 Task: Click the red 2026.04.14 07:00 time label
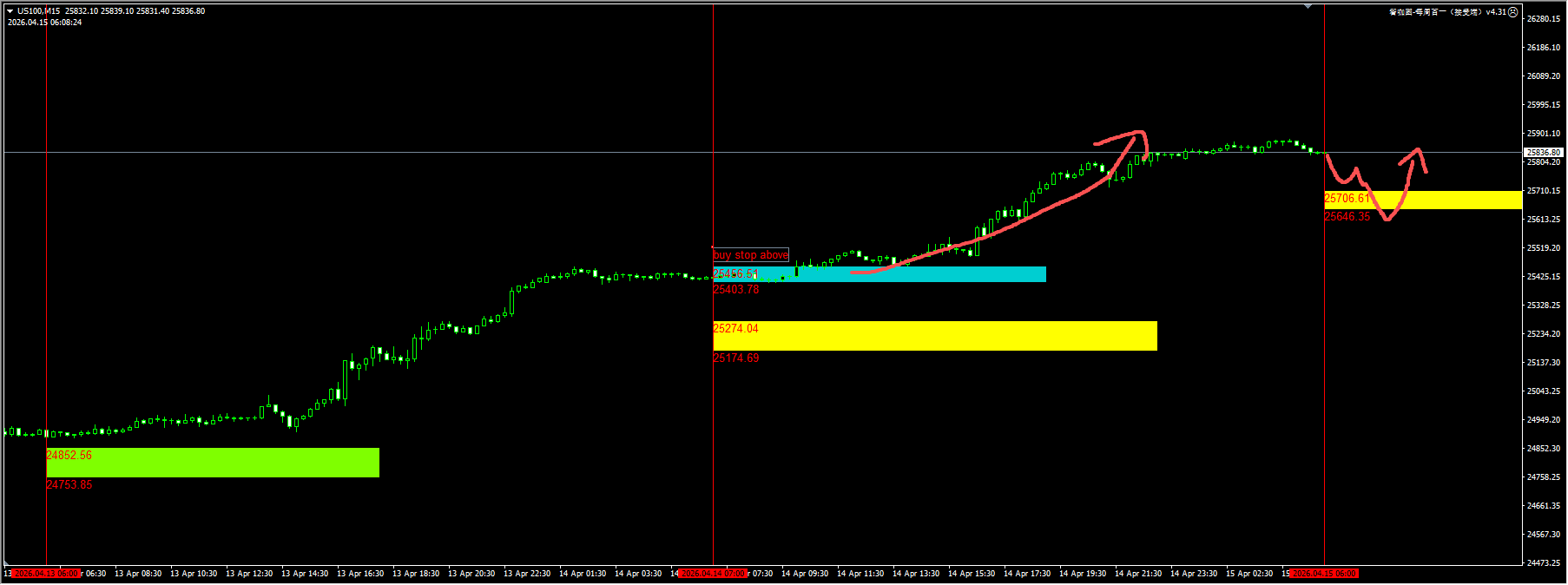714,574
